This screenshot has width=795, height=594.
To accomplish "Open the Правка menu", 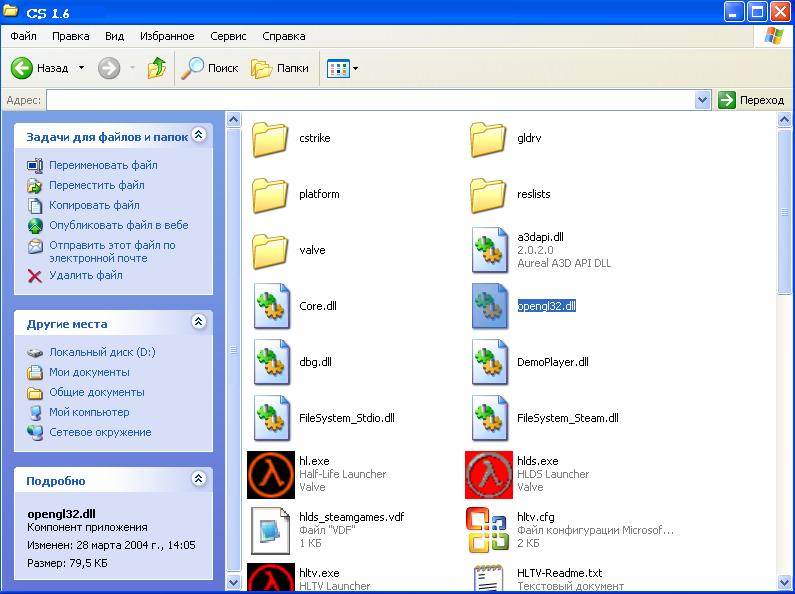I will tap(70, 36).
